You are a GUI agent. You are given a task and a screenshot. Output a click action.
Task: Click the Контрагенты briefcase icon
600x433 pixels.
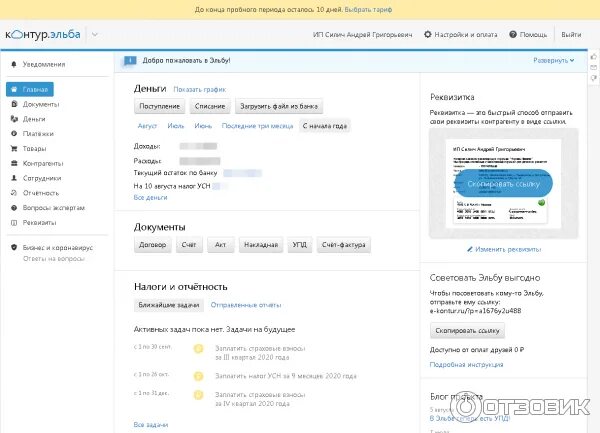14,163
